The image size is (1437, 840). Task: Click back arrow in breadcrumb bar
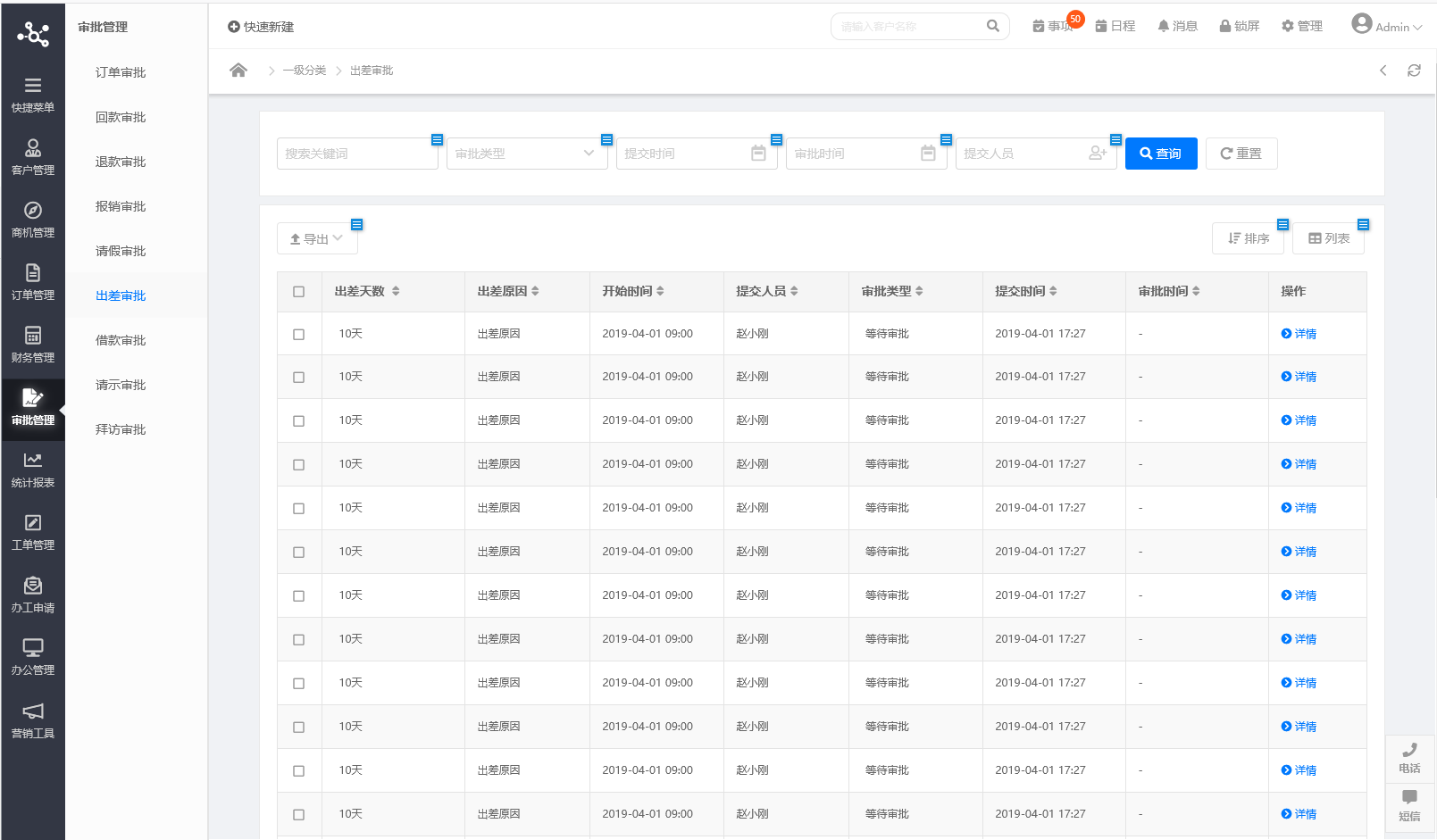click(1383, 70)
